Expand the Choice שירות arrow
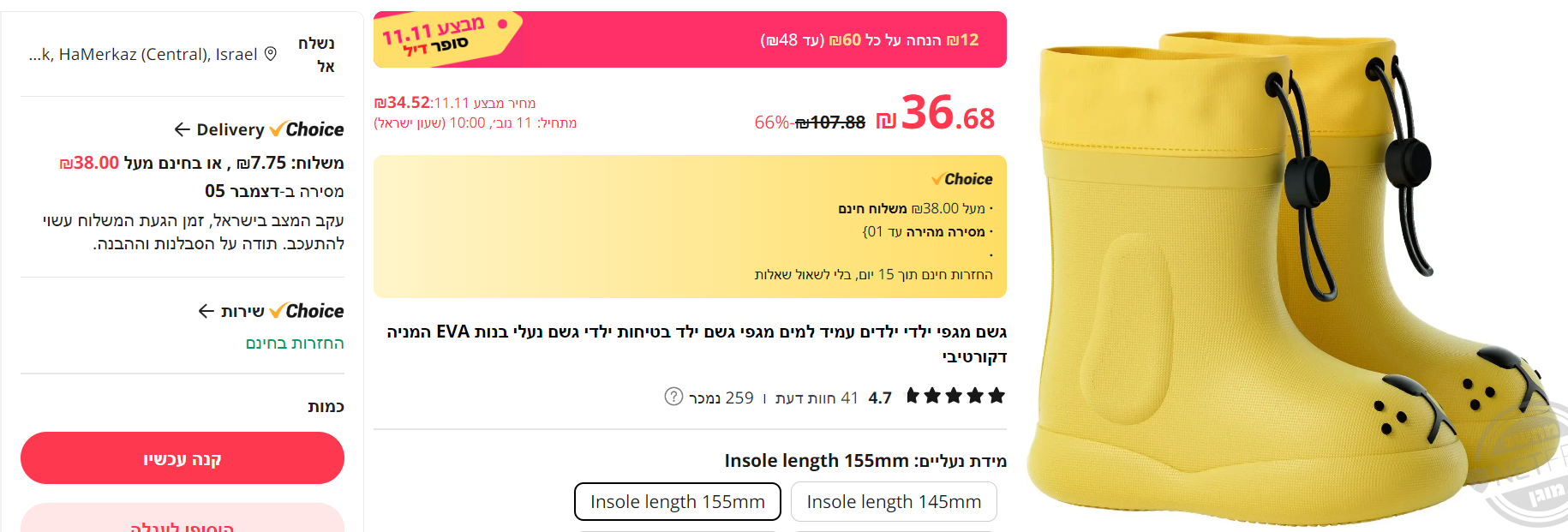The width and height of the screenshot is (1568, 532). (206, 311)
